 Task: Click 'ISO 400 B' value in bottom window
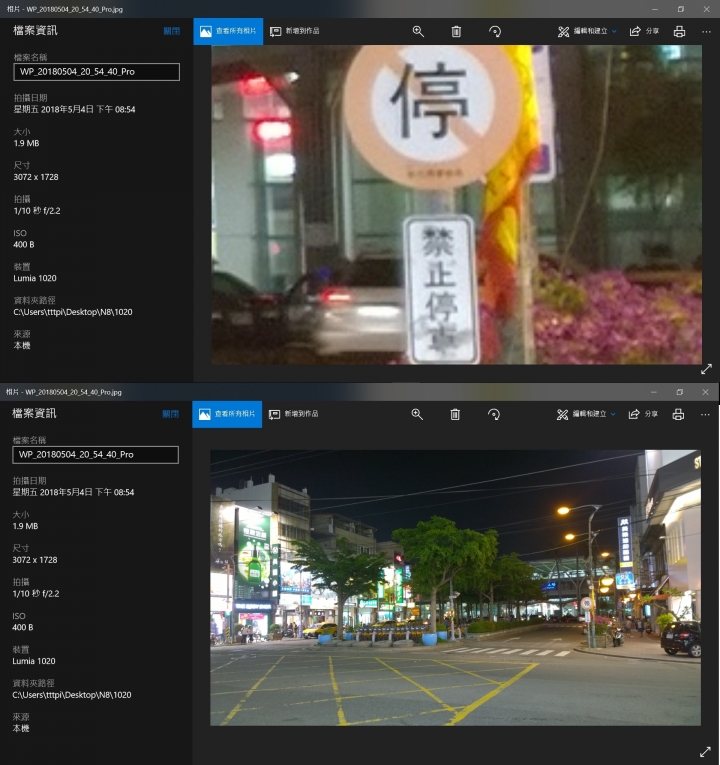(23, 627)
